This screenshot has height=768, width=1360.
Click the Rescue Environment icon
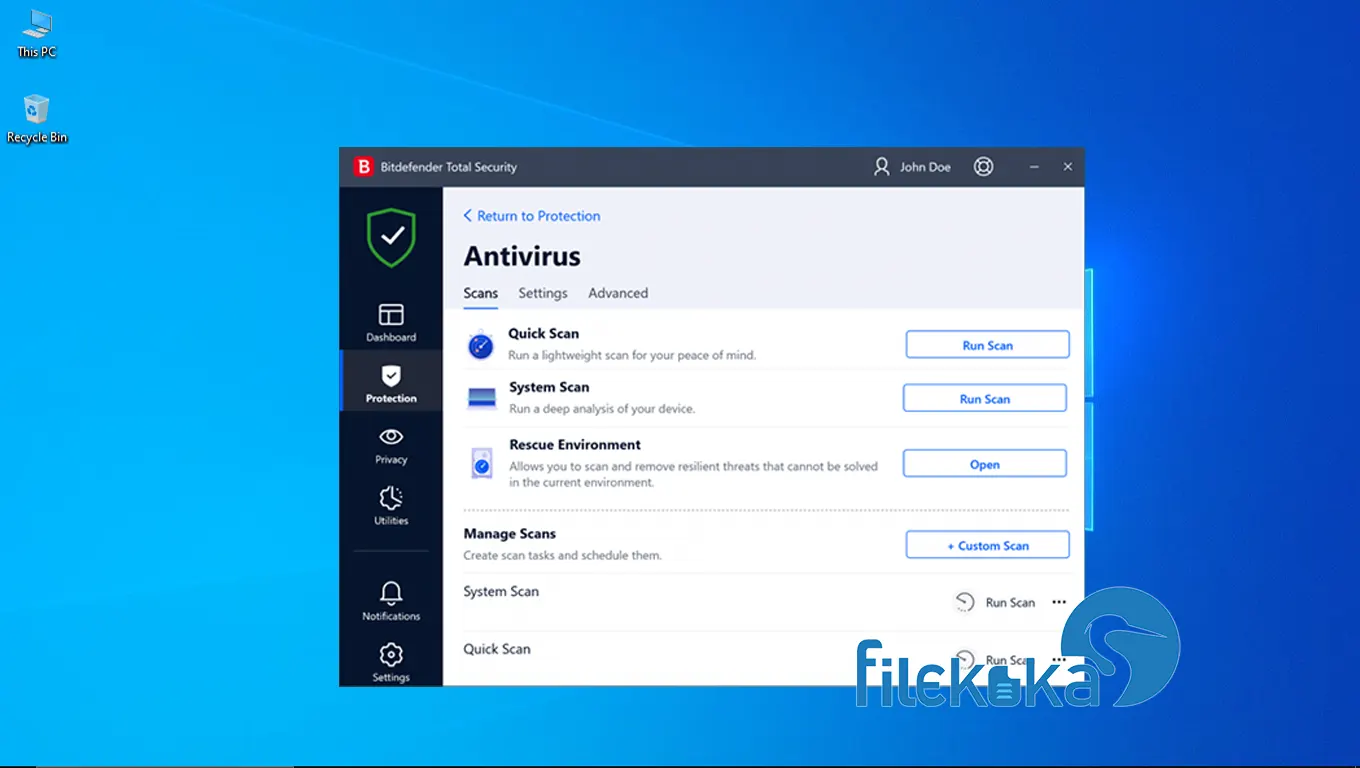[482, 464]
